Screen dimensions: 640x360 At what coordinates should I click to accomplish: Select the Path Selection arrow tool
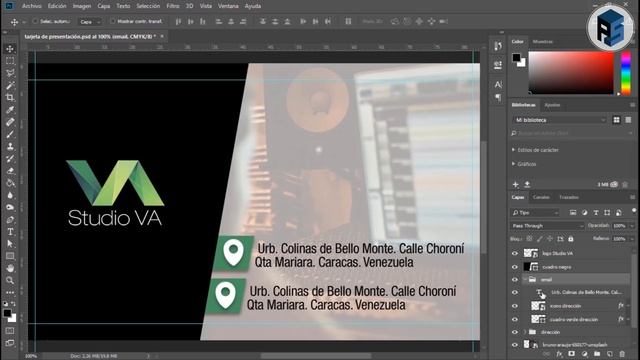click(x=10, y=244)
